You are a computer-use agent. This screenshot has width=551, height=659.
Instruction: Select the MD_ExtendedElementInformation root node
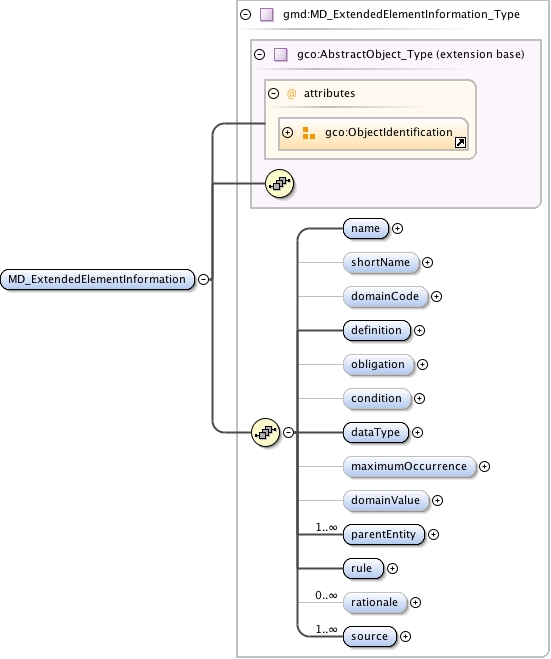pyautogui.click(x=98, y=279)
